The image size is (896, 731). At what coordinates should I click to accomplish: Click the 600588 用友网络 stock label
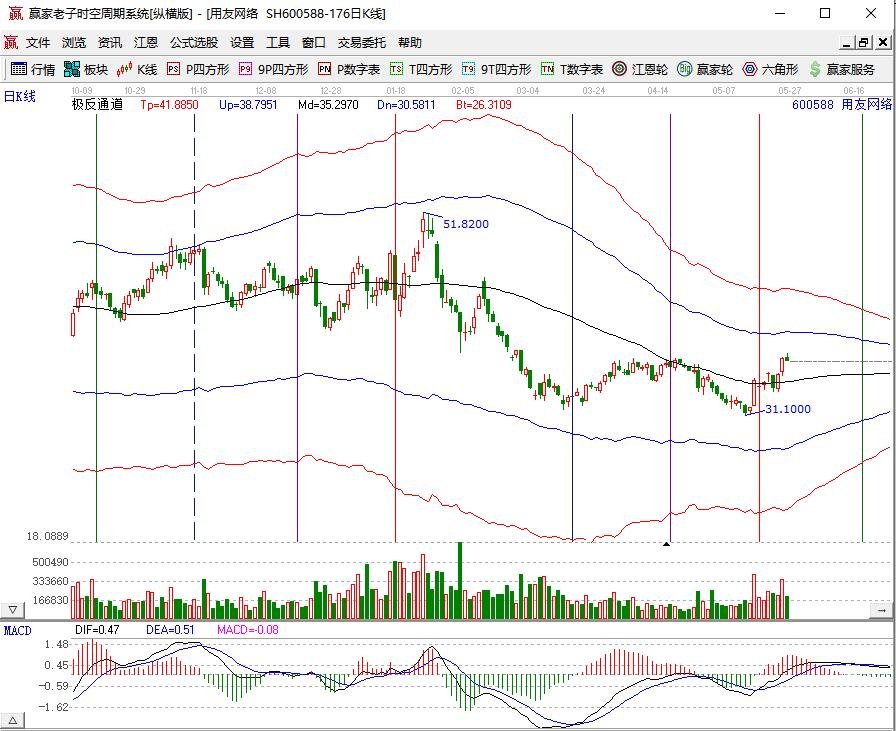(x=842, y=104)
